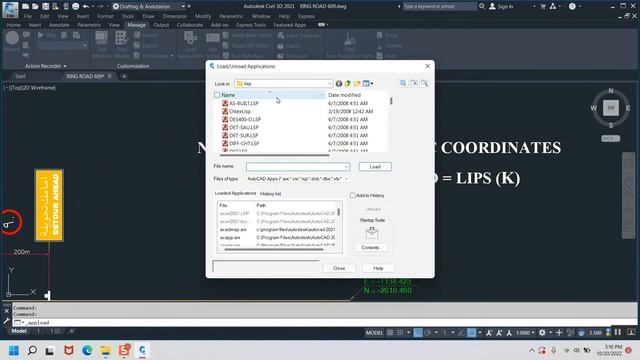Open the Drafting & Annotation workspace dropdown
The width and height of the screenshot is (640, 360).
(149, 7)
